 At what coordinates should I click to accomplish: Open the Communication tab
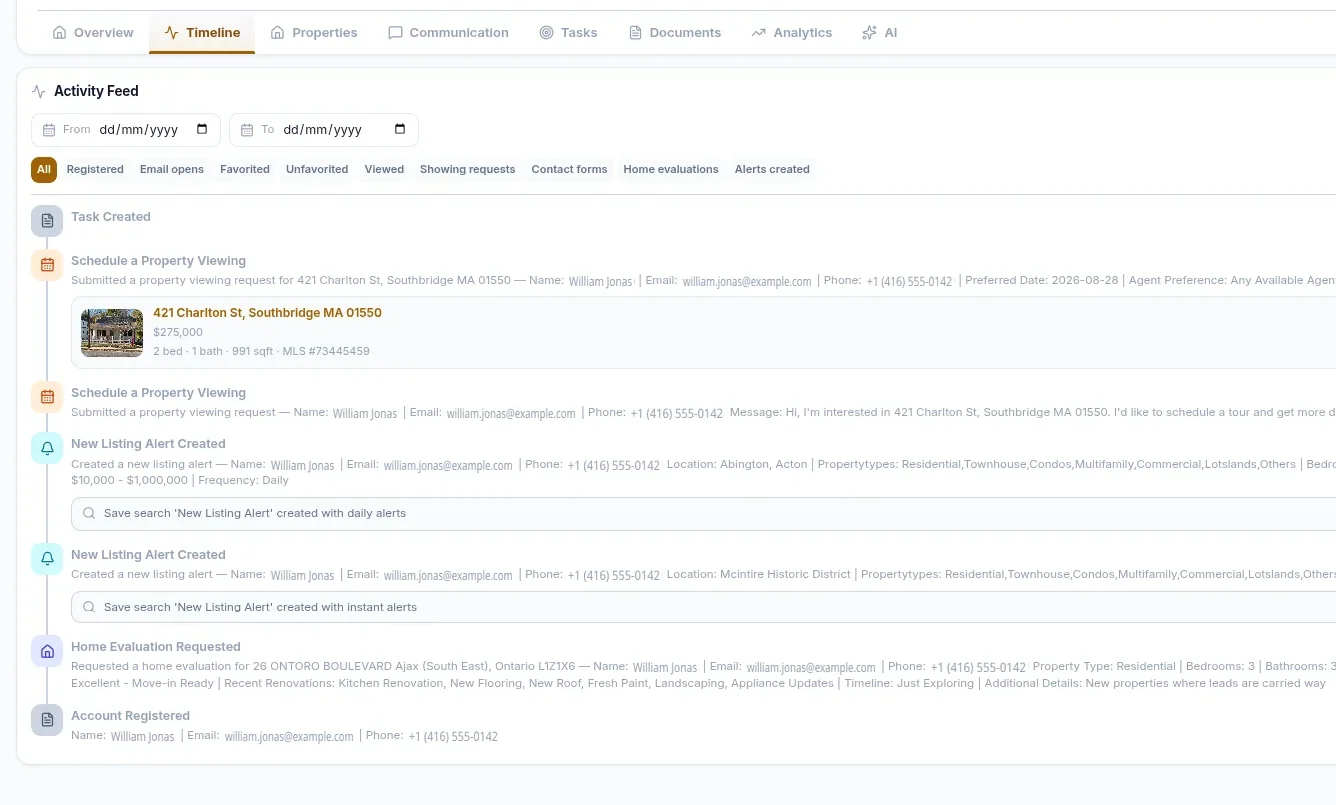tap(448, 33)
